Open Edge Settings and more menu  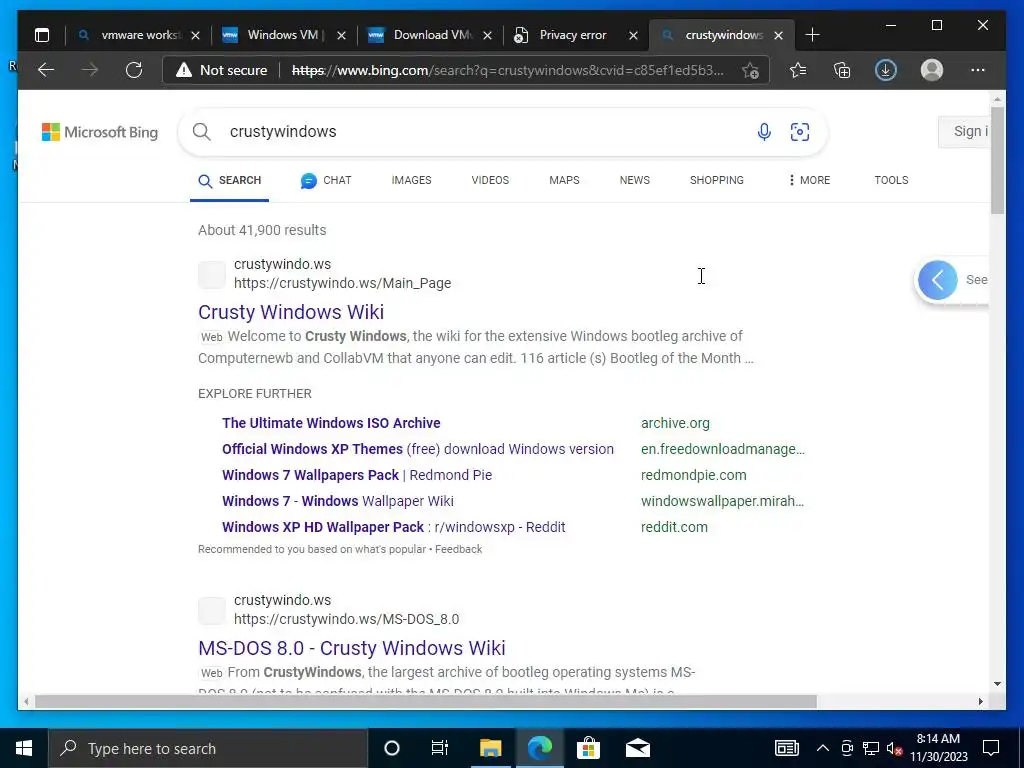978,70
